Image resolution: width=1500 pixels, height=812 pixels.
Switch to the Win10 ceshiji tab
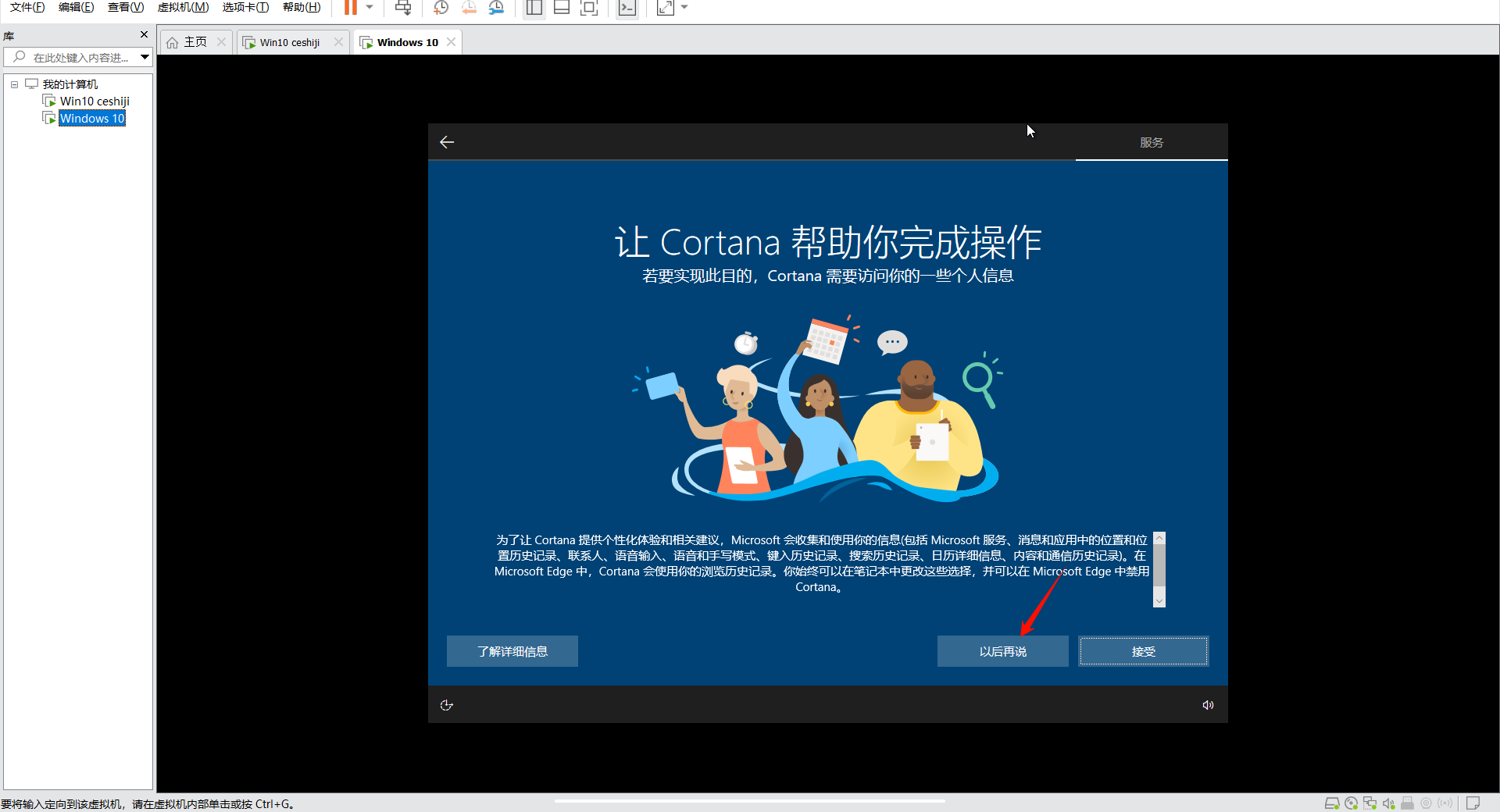[289, 42]
